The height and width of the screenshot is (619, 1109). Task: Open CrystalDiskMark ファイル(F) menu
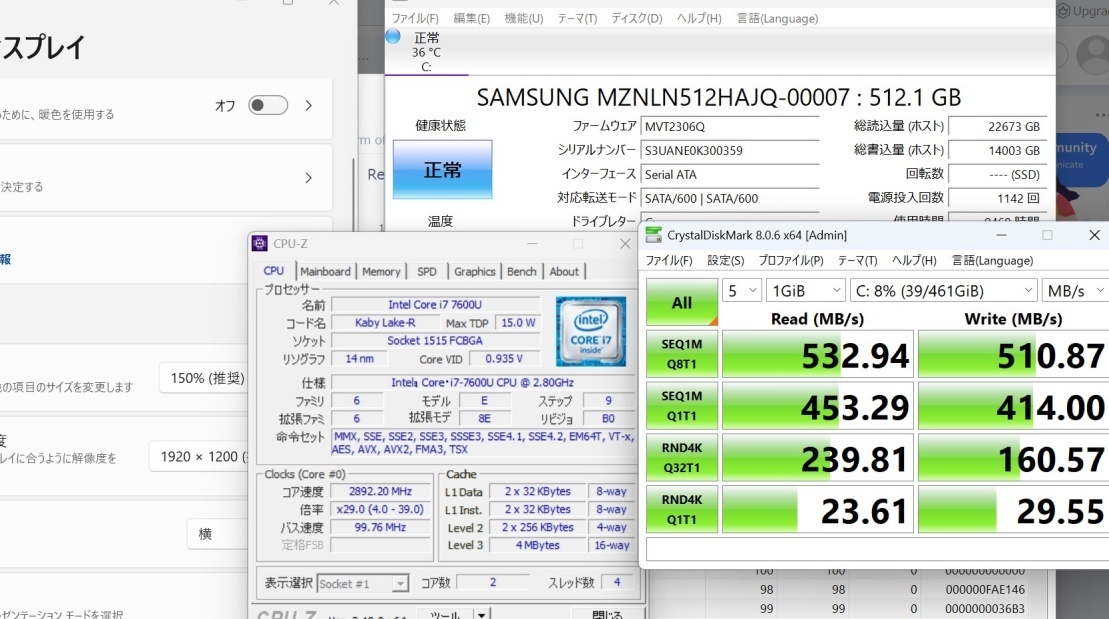click(668, 260)
